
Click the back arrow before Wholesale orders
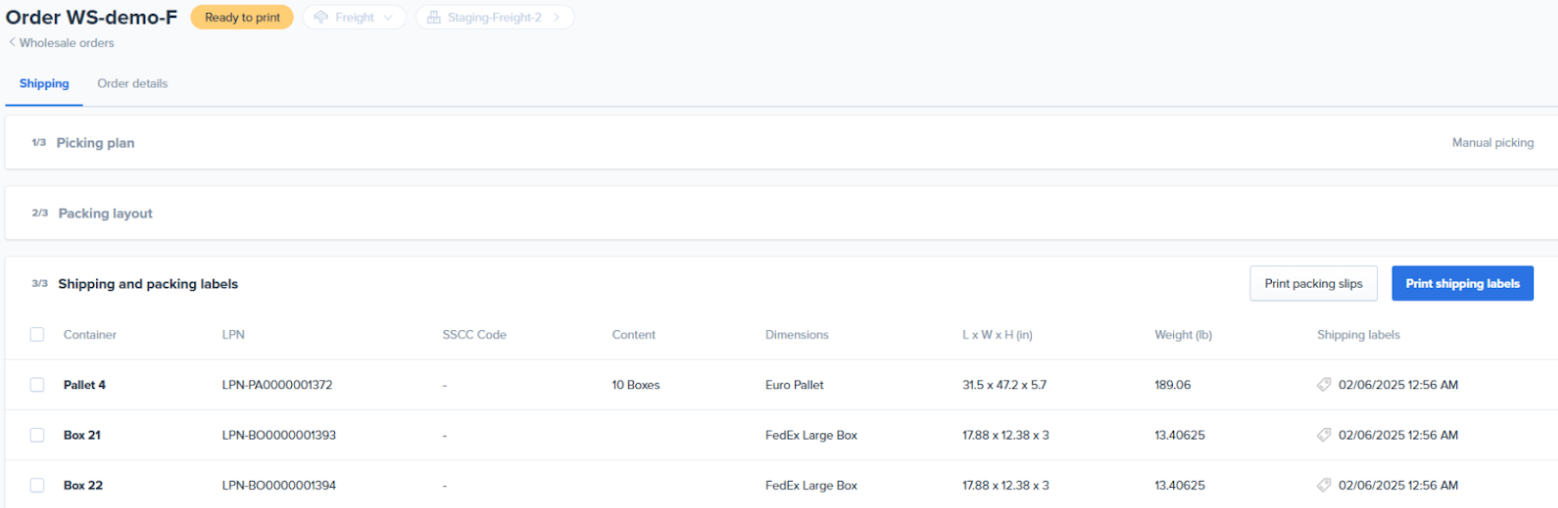[x=12, y=43]
